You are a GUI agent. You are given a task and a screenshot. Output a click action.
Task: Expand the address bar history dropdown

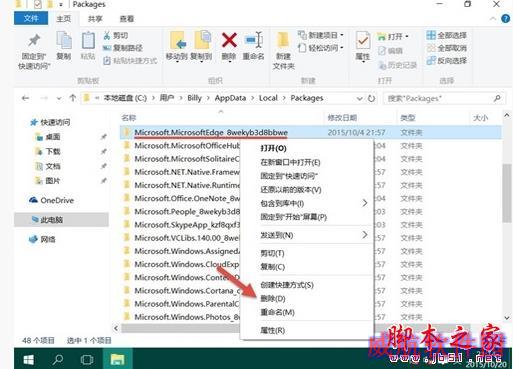[x=359, y=98]
